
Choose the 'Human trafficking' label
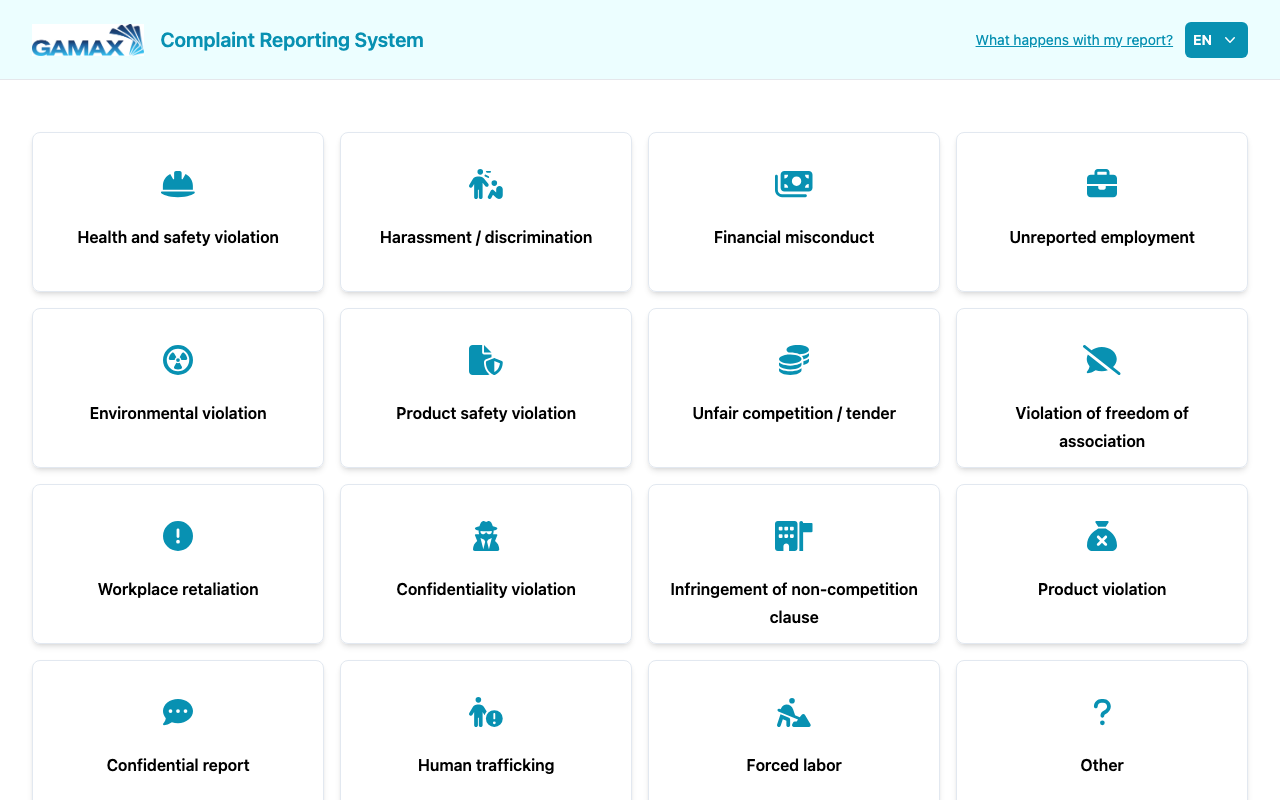pyautogui.click(x=486, y=765)
